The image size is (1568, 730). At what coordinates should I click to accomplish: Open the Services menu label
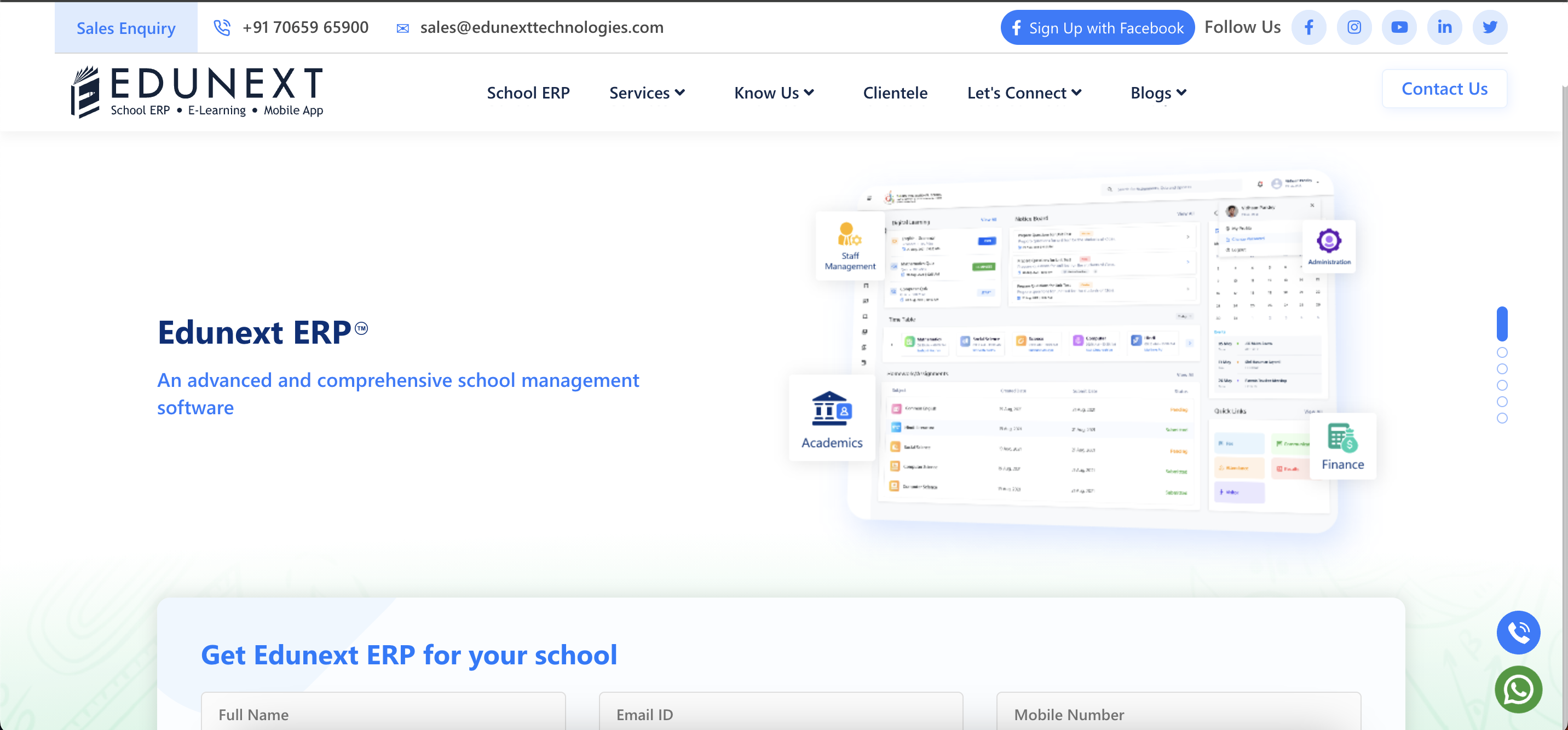[x=639, y=92]
